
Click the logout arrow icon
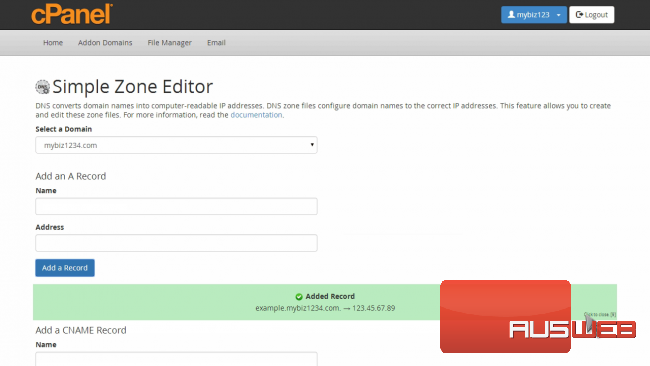coord(579,15)
